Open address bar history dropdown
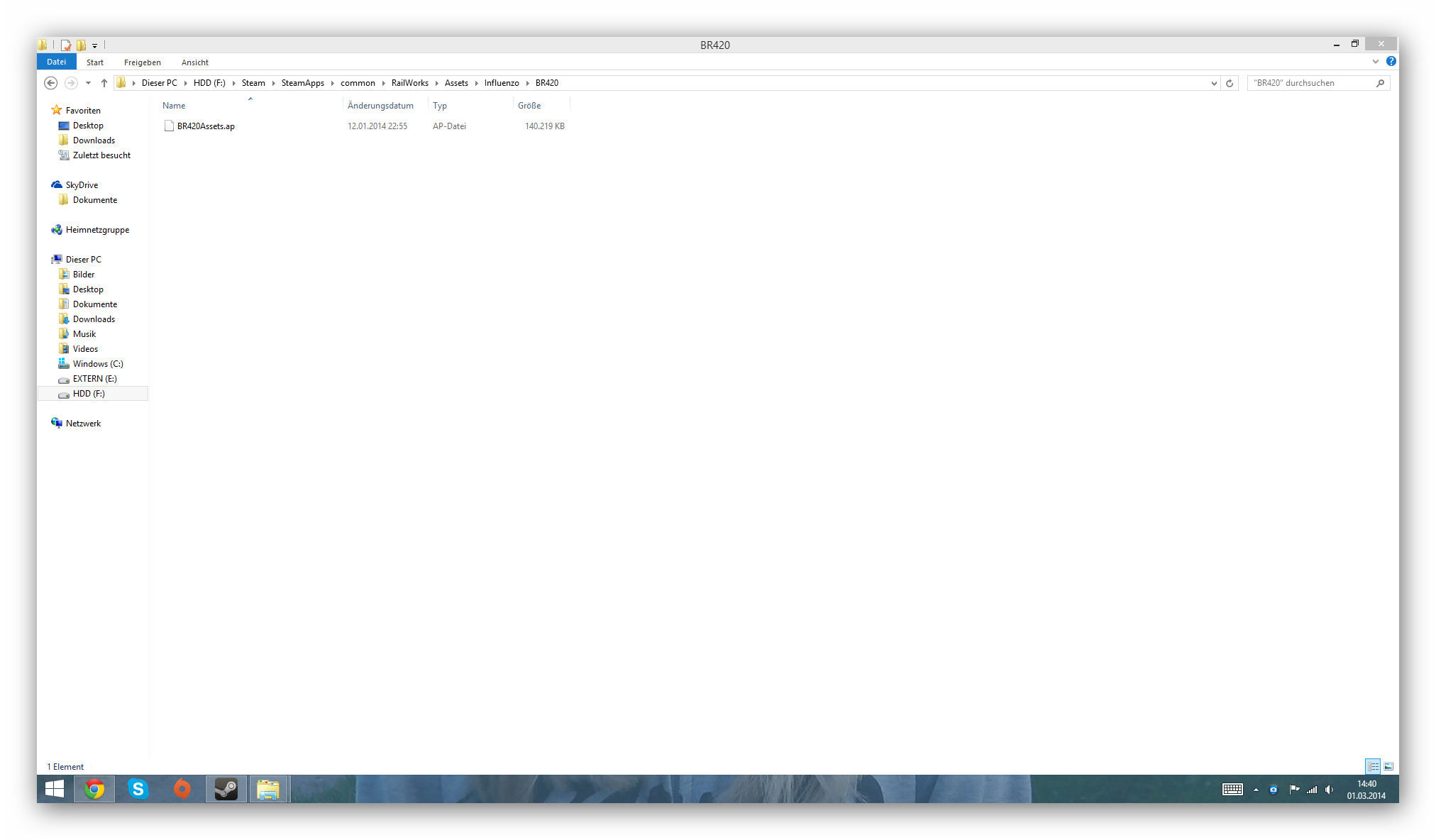Screen dimensions: 1436x840 (1214, 83)
